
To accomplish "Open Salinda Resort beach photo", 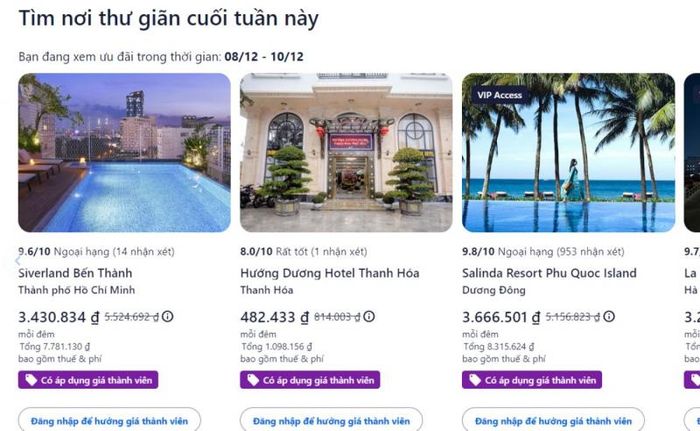I will click(568, 152).
